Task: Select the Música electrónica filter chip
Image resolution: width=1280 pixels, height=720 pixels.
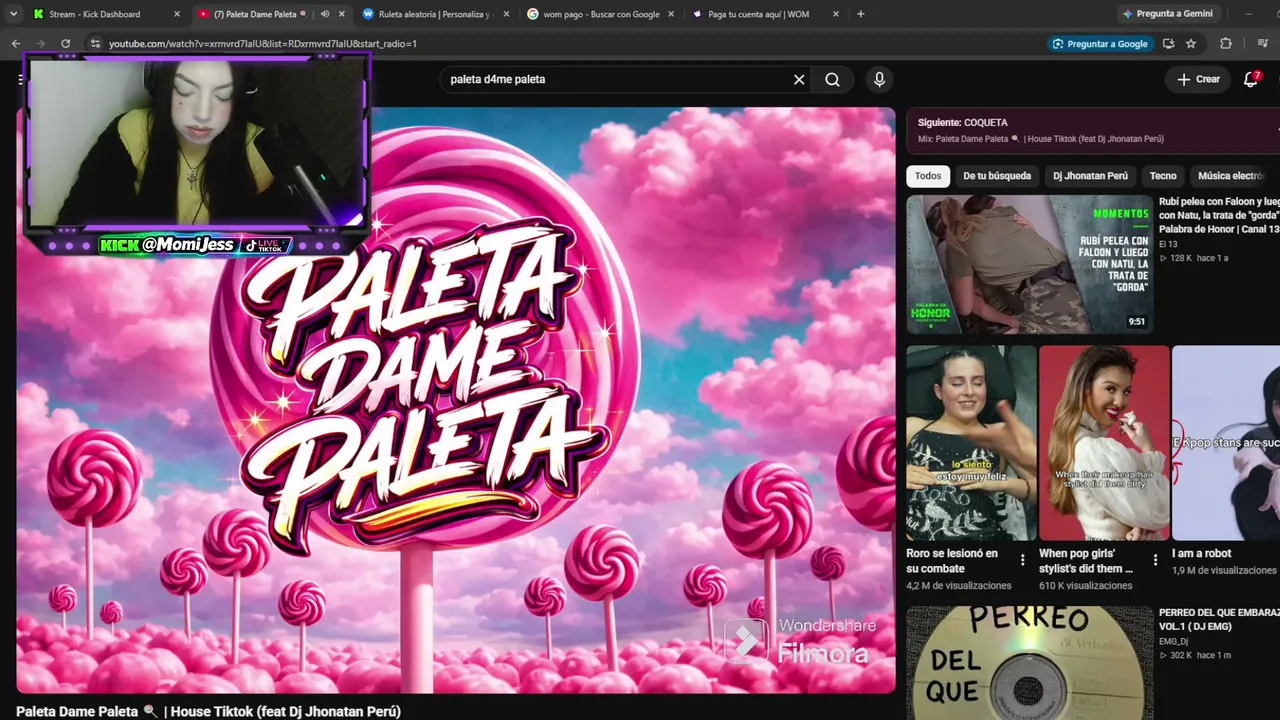Action: tap(1235, 176)
